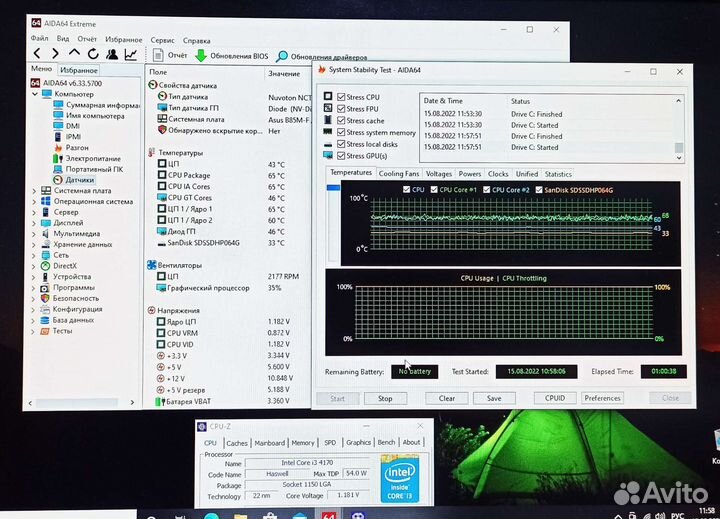Switch to the Memory tab in CPU-Z
The width and height of the screenshot is (720, 519).
click(303, 443)
